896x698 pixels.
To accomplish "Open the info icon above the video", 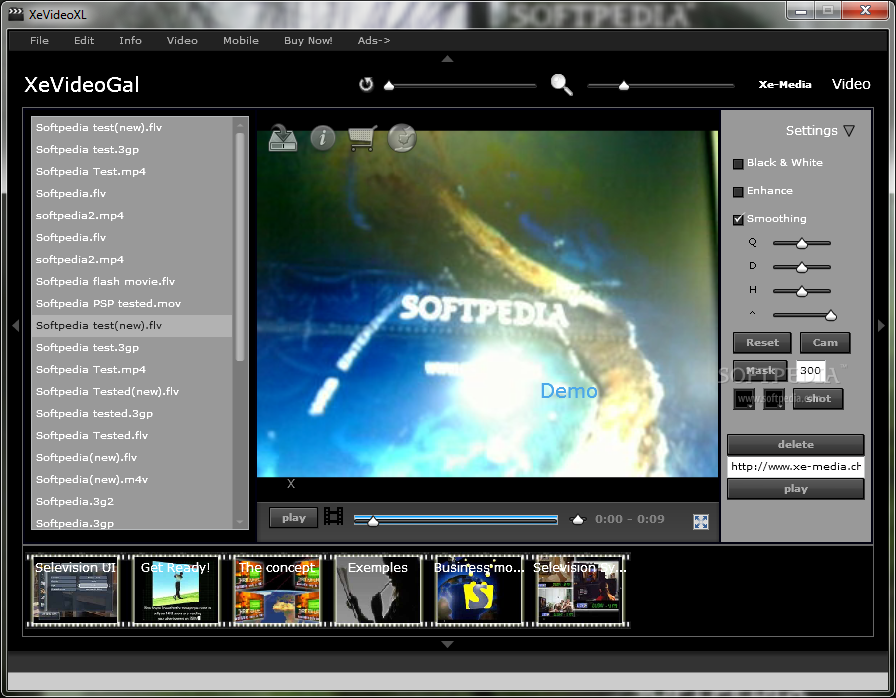I will [323, 138].
